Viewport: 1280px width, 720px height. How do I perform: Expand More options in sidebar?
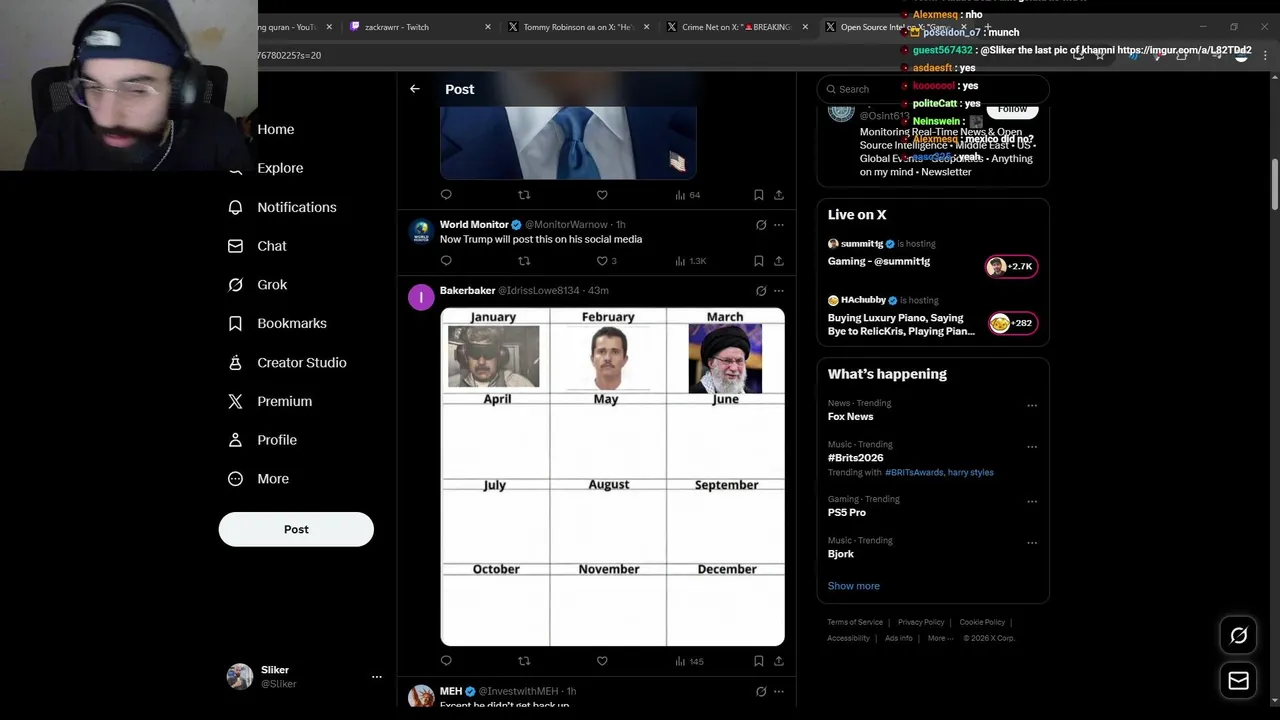[x=258, y=479]
